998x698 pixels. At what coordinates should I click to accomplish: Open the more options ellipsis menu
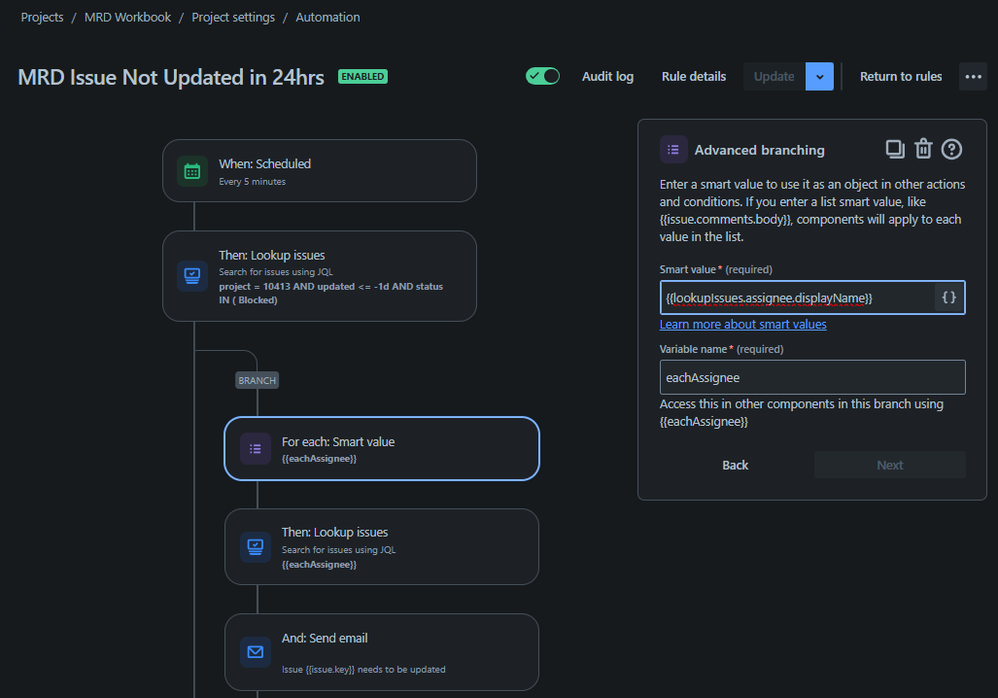click(972, 75)
